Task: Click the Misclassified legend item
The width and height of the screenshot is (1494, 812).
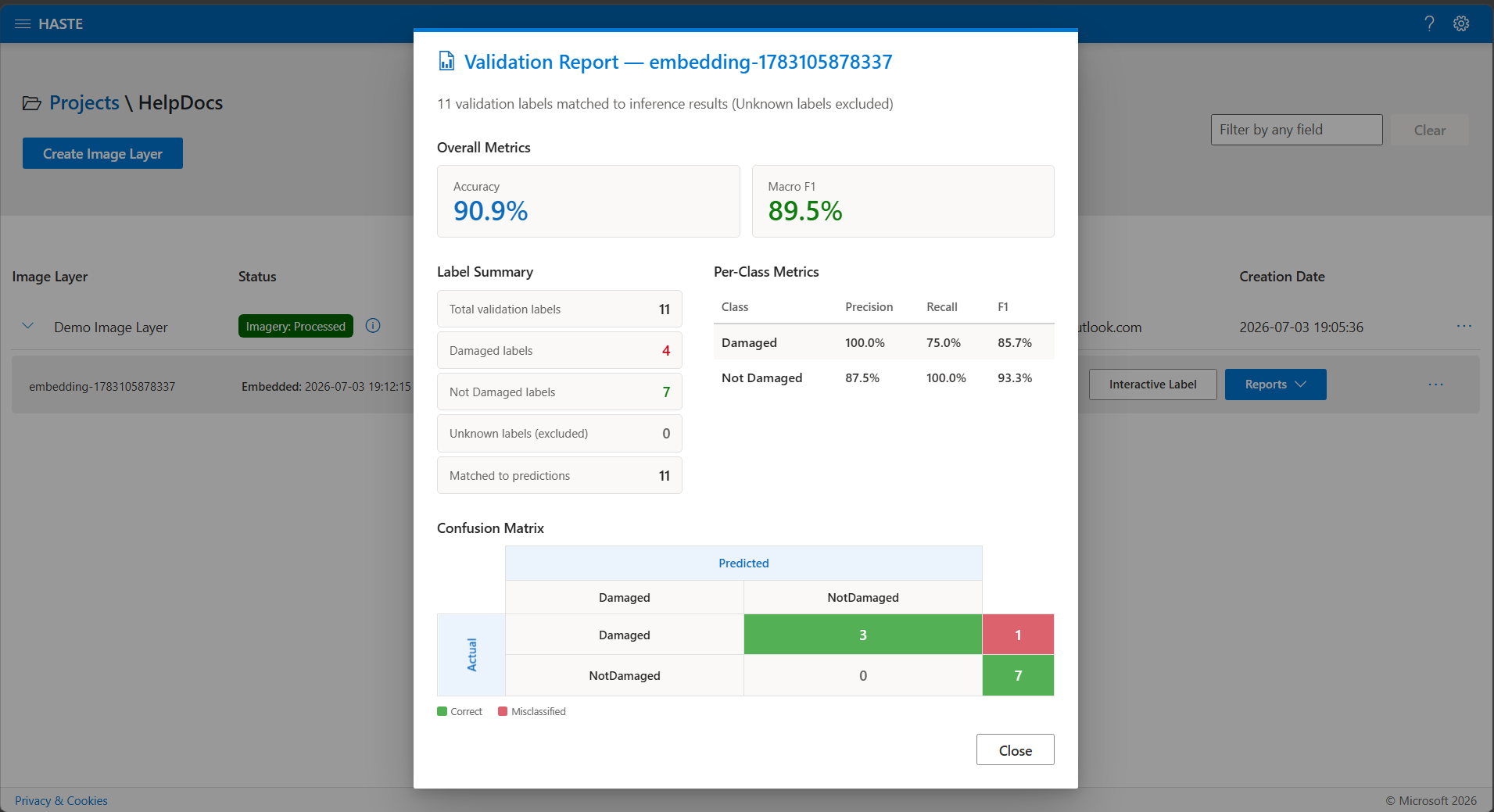Action: click(532, 711)
